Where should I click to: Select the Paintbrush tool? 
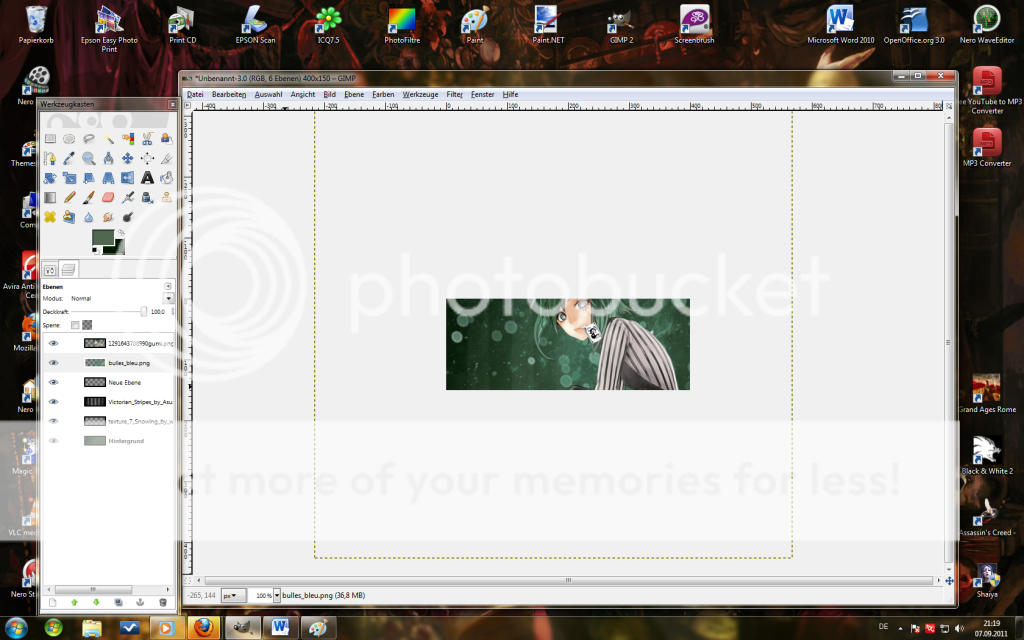(89, 197)
